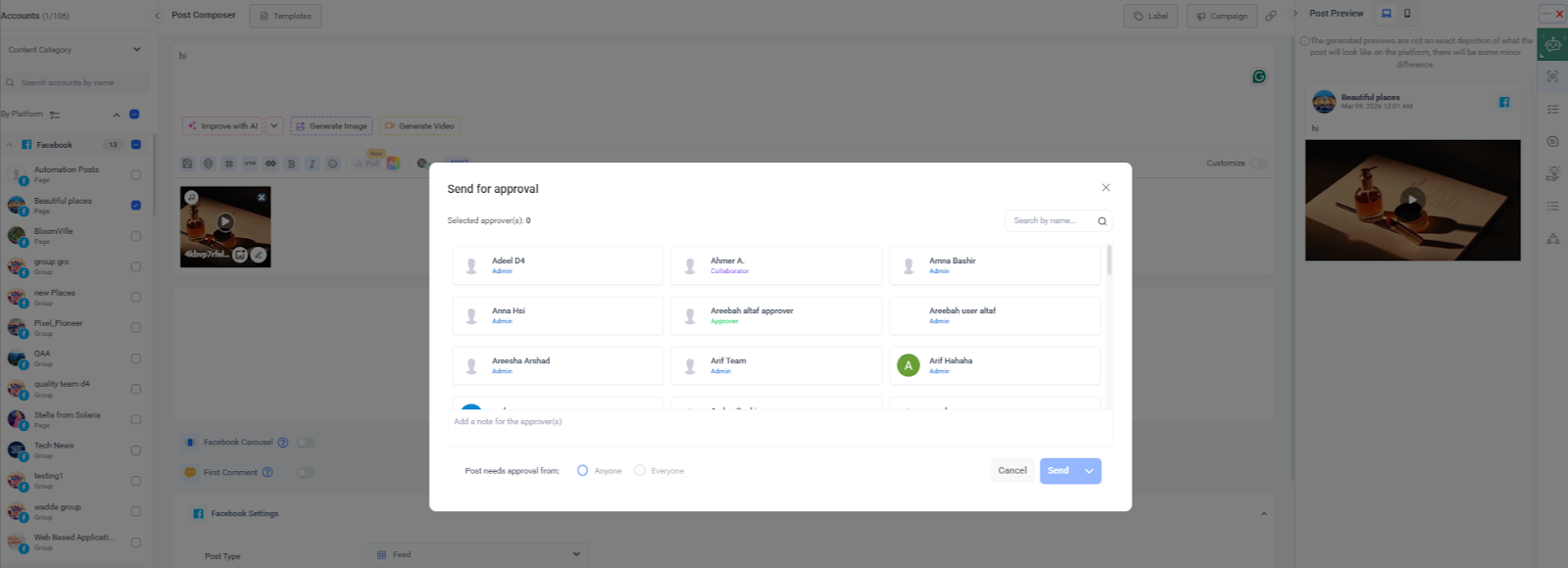
Task: Select approver Areebah user altaf
Action: click(x=995, y=315)
